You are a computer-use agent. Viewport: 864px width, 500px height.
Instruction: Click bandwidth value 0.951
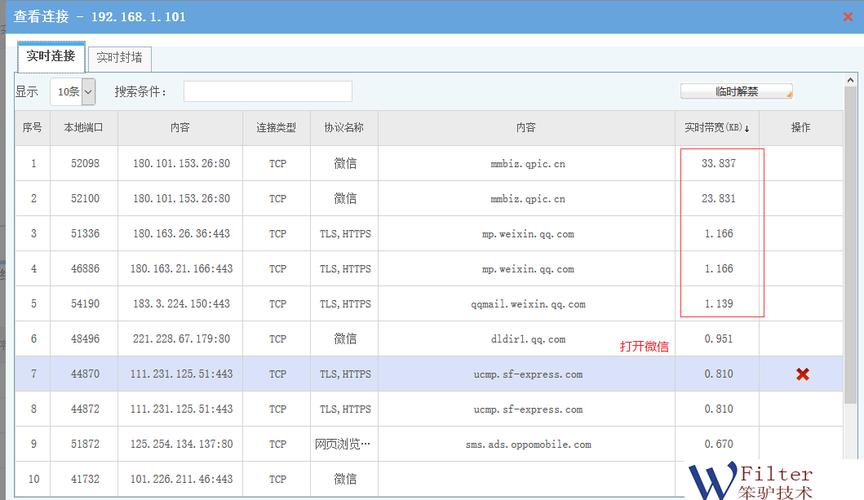719,339
